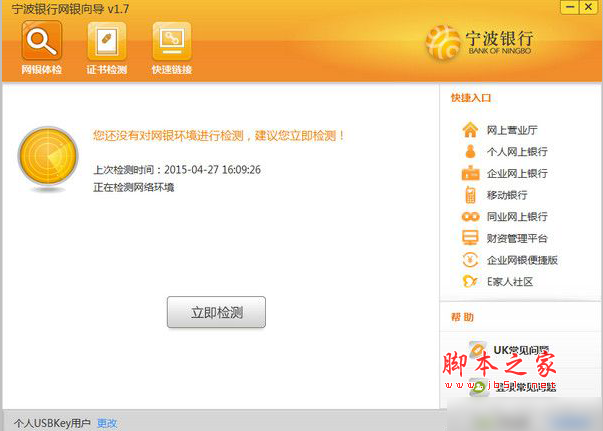Open the 企业网上银行 link
The height and width of the screenshot is (431, 603).
(517, 173)
